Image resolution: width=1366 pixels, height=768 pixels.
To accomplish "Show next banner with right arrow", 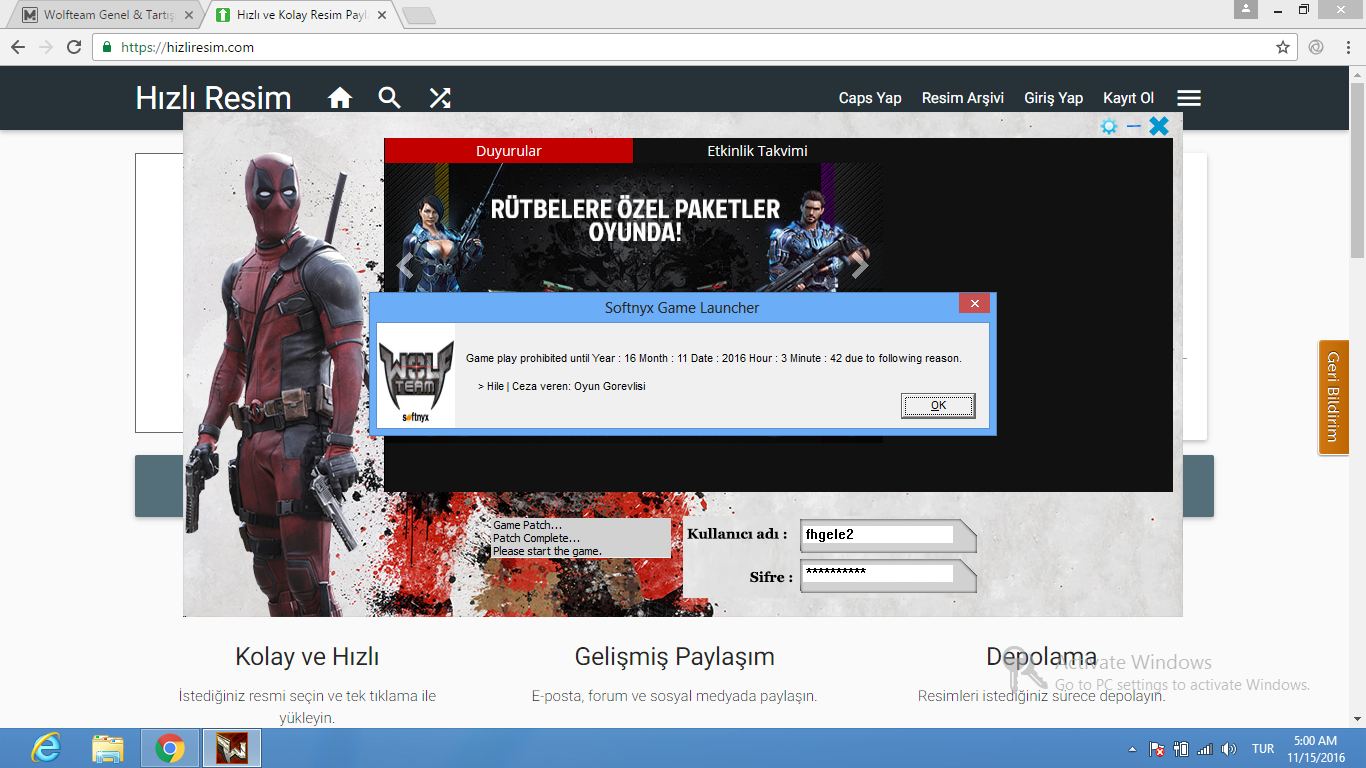I will pos(861,267).
